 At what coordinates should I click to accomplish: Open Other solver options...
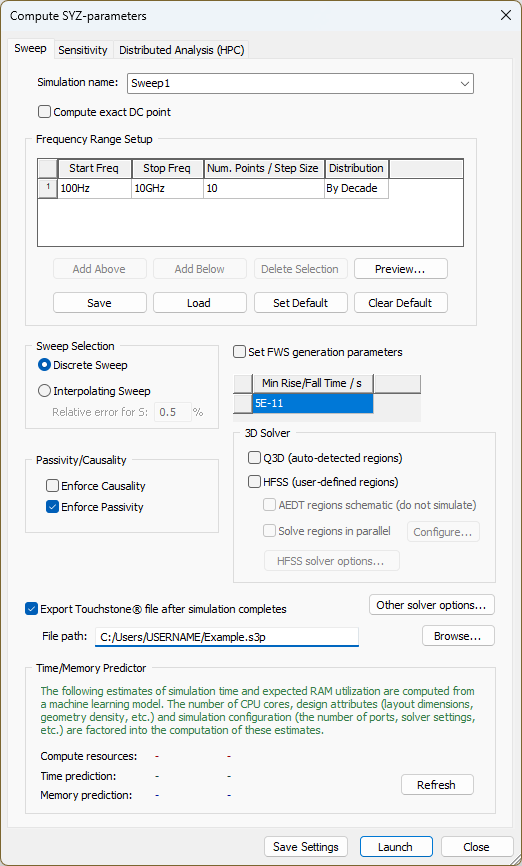click(431, 605)
